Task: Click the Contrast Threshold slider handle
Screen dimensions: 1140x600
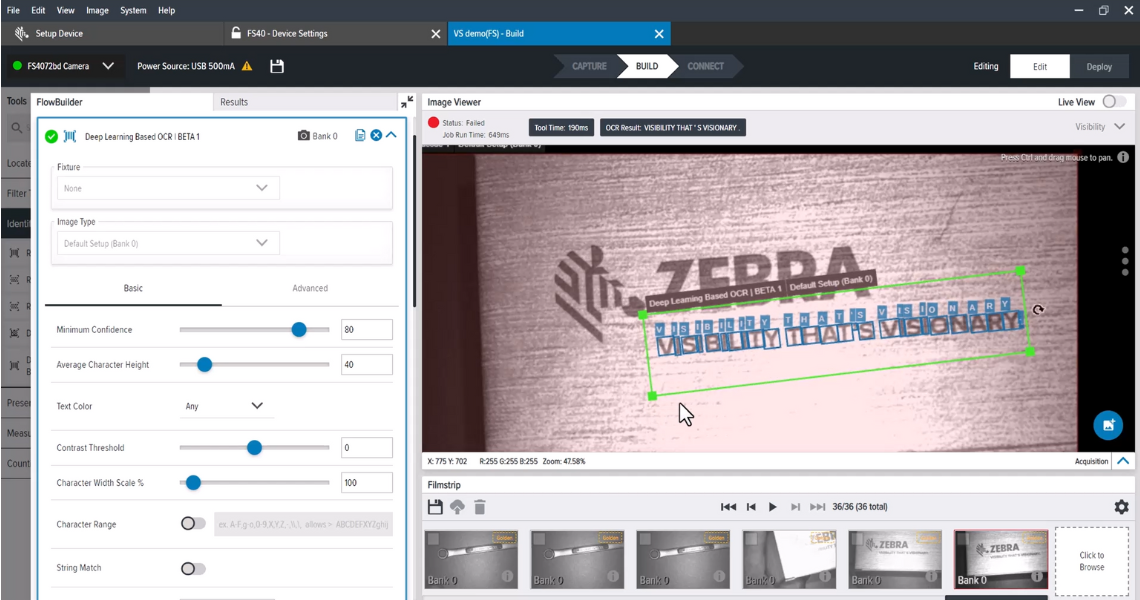Action: point(254,447)
